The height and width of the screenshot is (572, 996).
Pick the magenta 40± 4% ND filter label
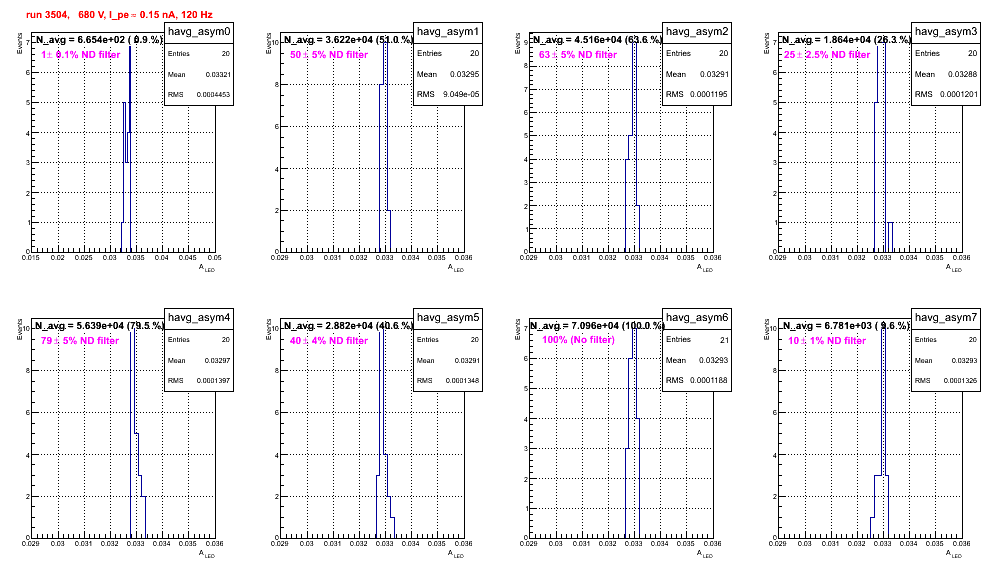point(329,341)
